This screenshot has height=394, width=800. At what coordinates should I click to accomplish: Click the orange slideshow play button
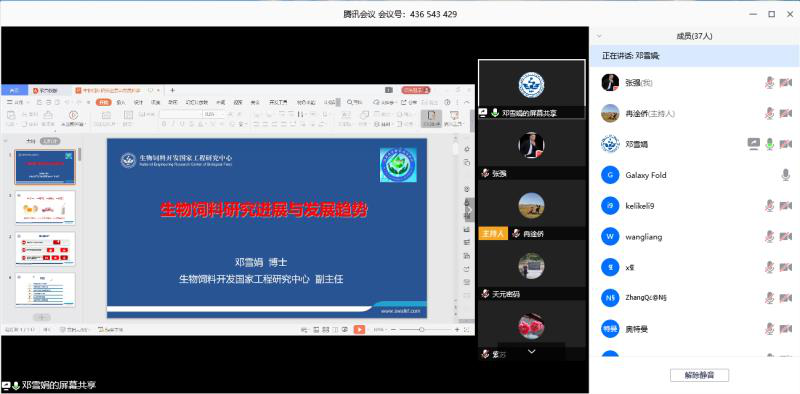pos(360,330)
